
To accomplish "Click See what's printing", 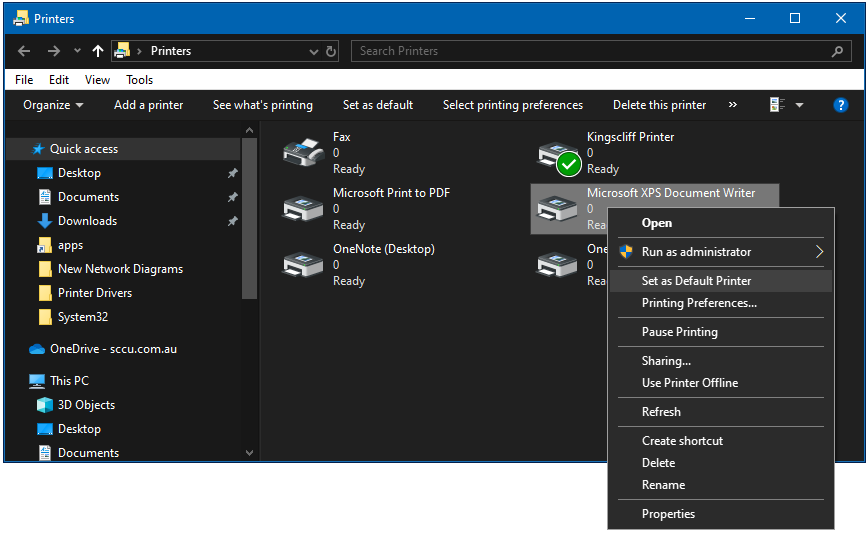I will point(263,105).
